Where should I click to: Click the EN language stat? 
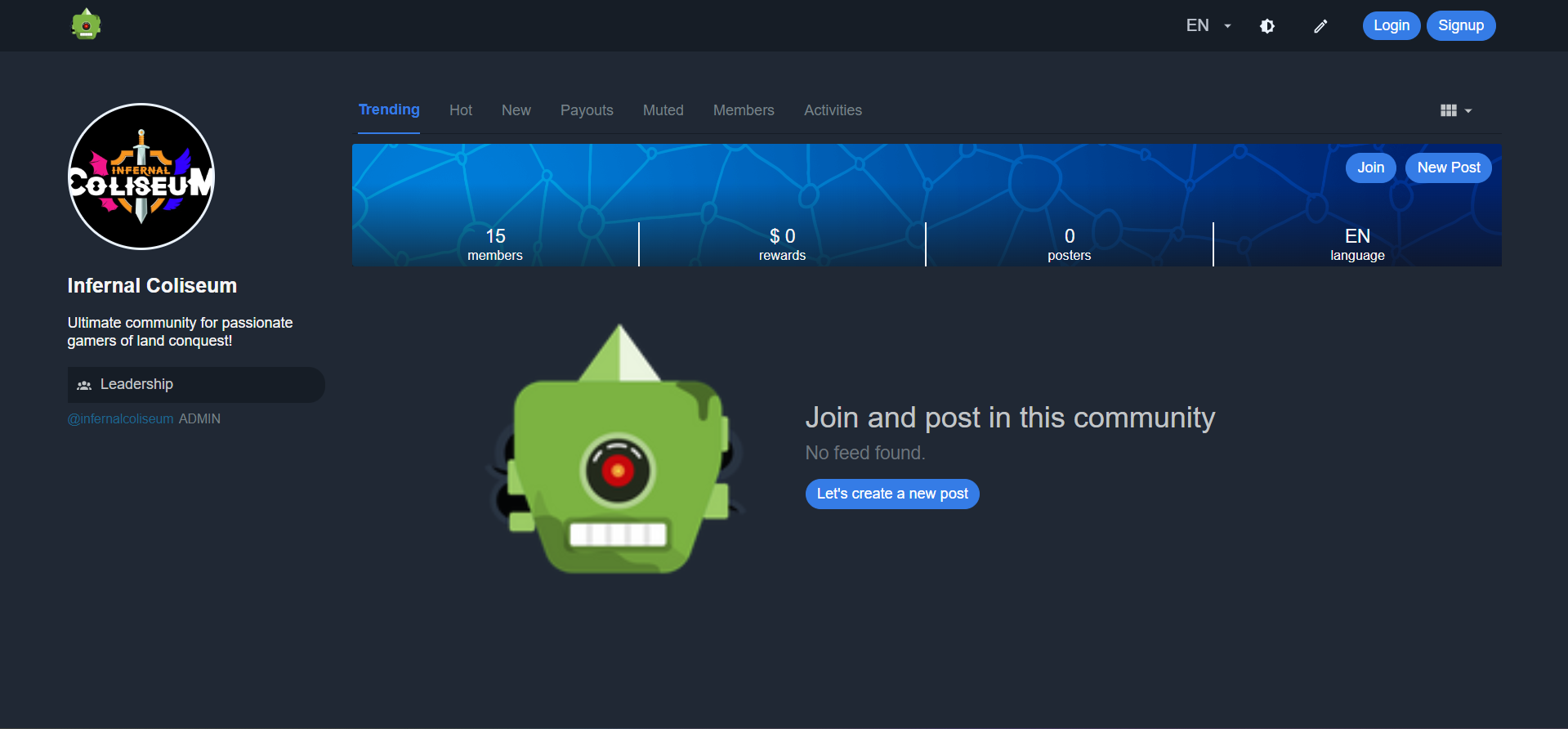point(1357,244)
